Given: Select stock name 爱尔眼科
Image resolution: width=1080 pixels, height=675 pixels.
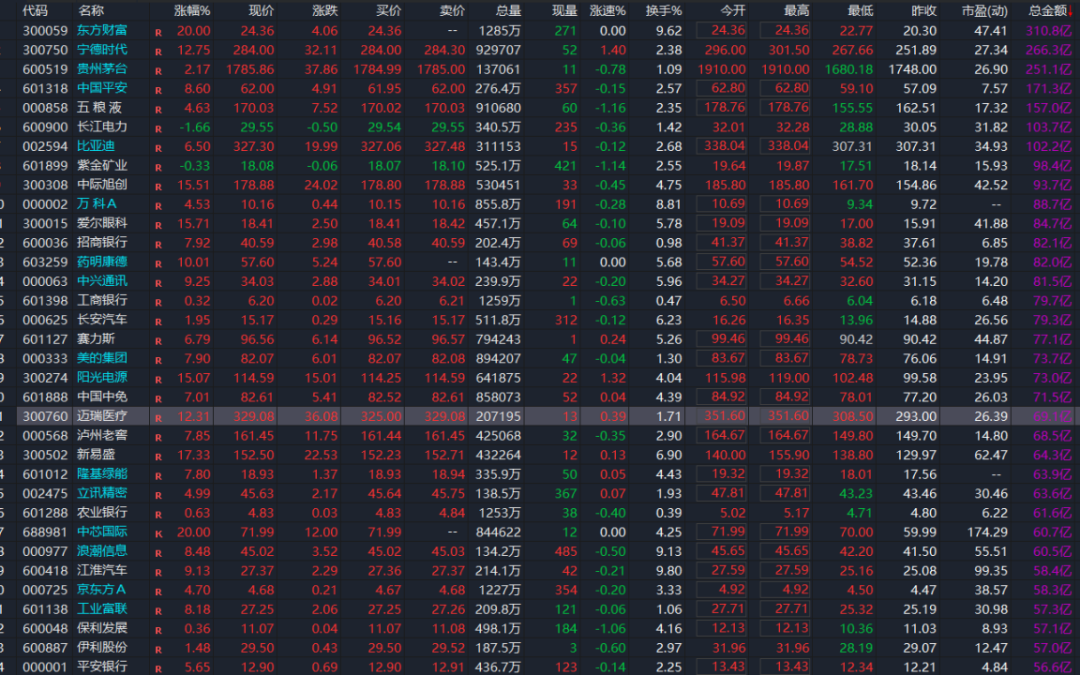Looking at the screenshot, I should 102,223.
